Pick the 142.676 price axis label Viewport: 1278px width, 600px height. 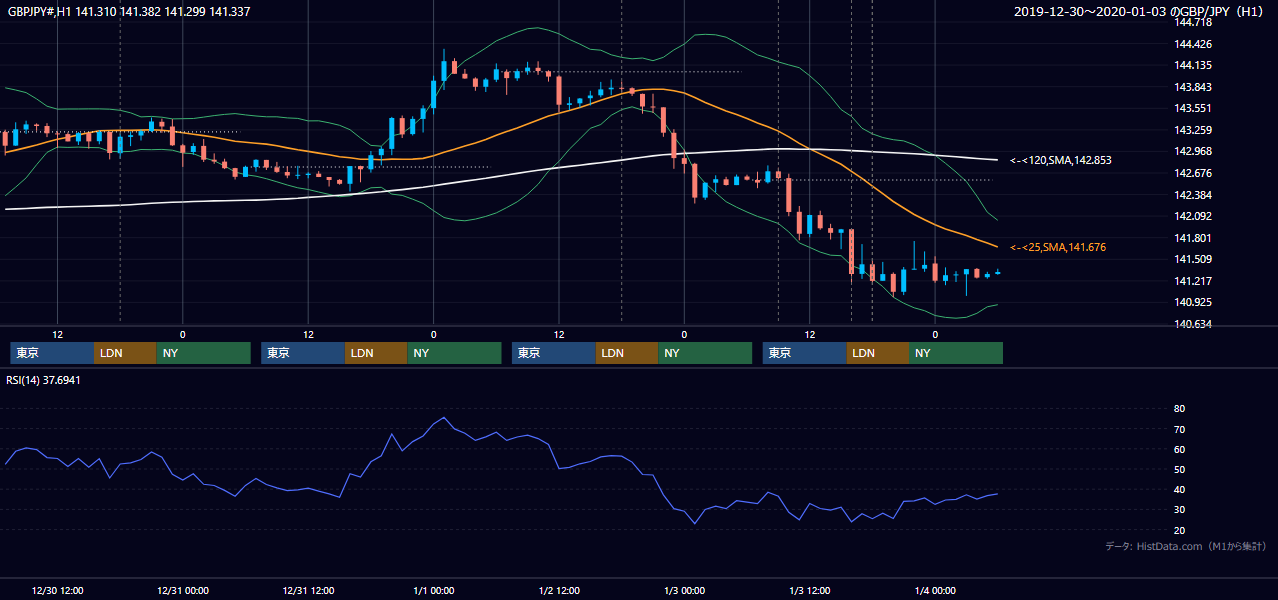pos(1193,173)
